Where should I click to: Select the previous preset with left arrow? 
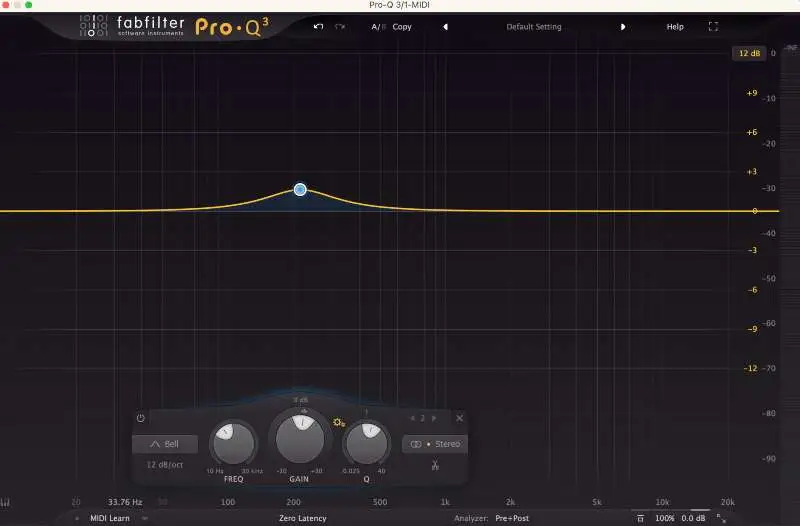coord(445,27)
